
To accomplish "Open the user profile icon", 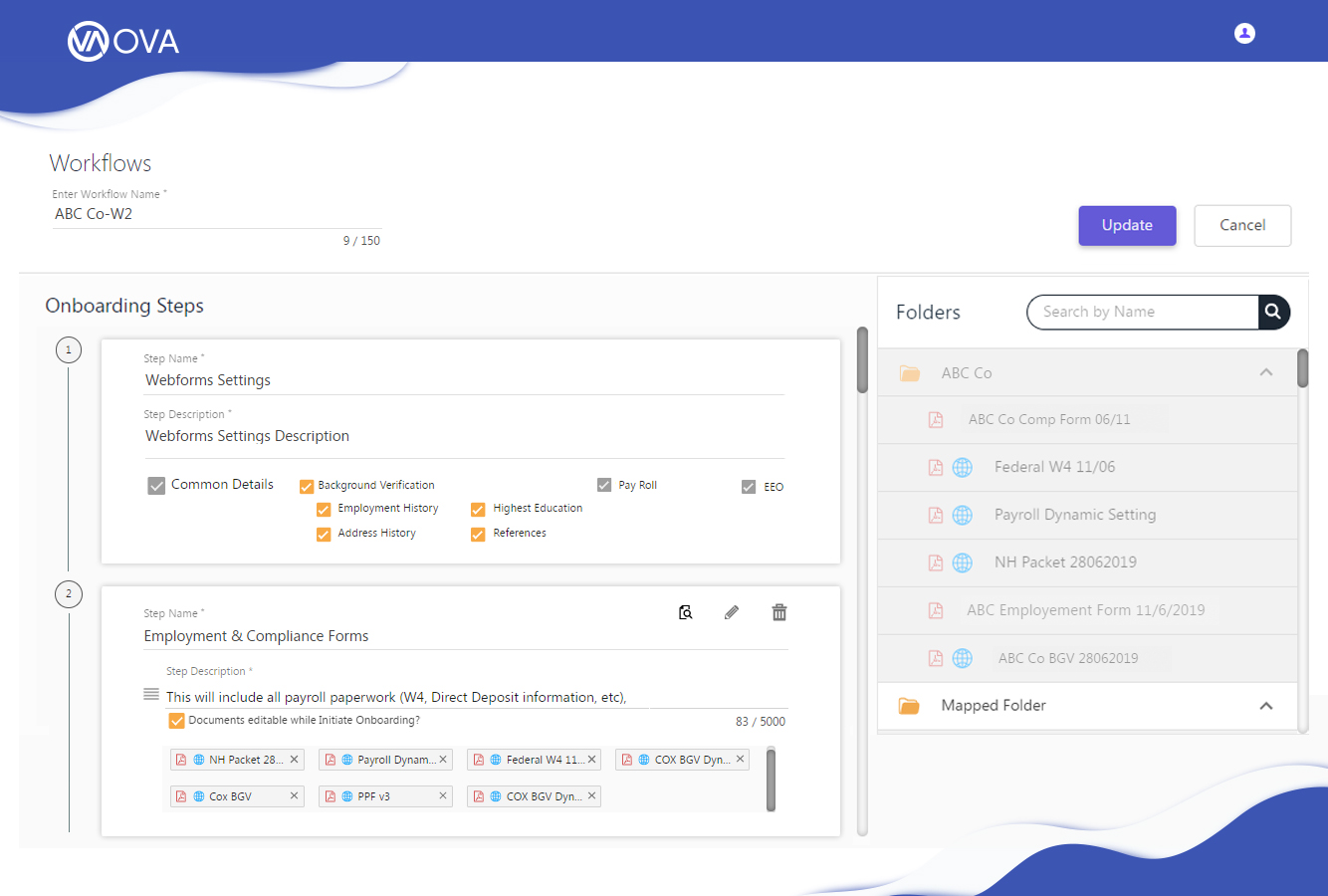I will [x=1244, y=33].
